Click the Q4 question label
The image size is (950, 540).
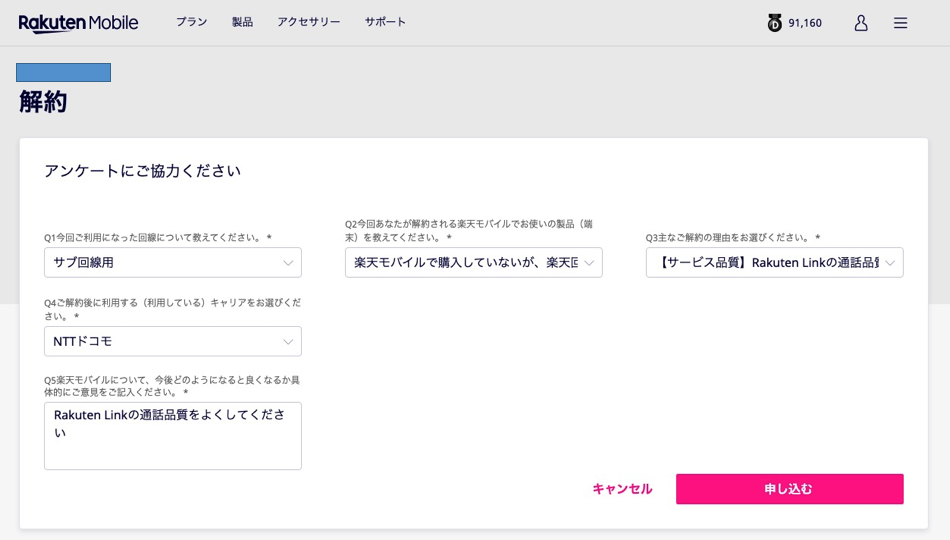(x=172, y=309)
